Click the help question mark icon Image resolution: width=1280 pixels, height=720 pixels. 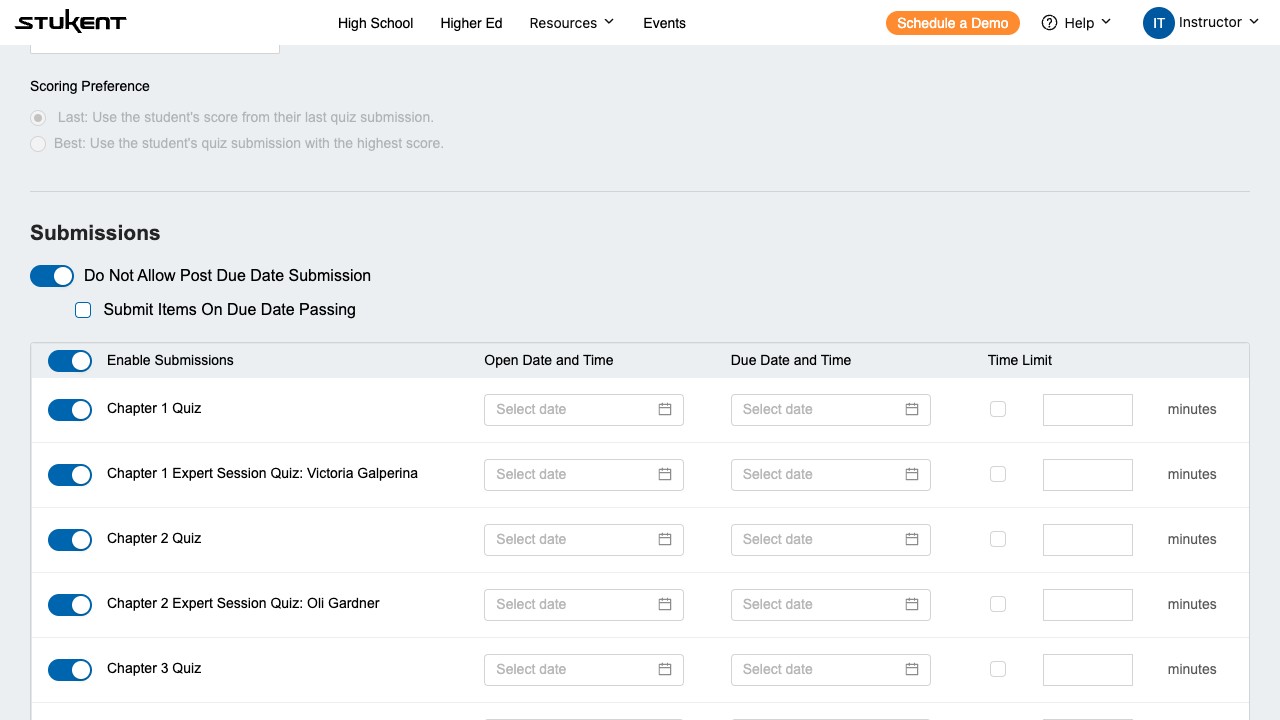click(1049, 23)
